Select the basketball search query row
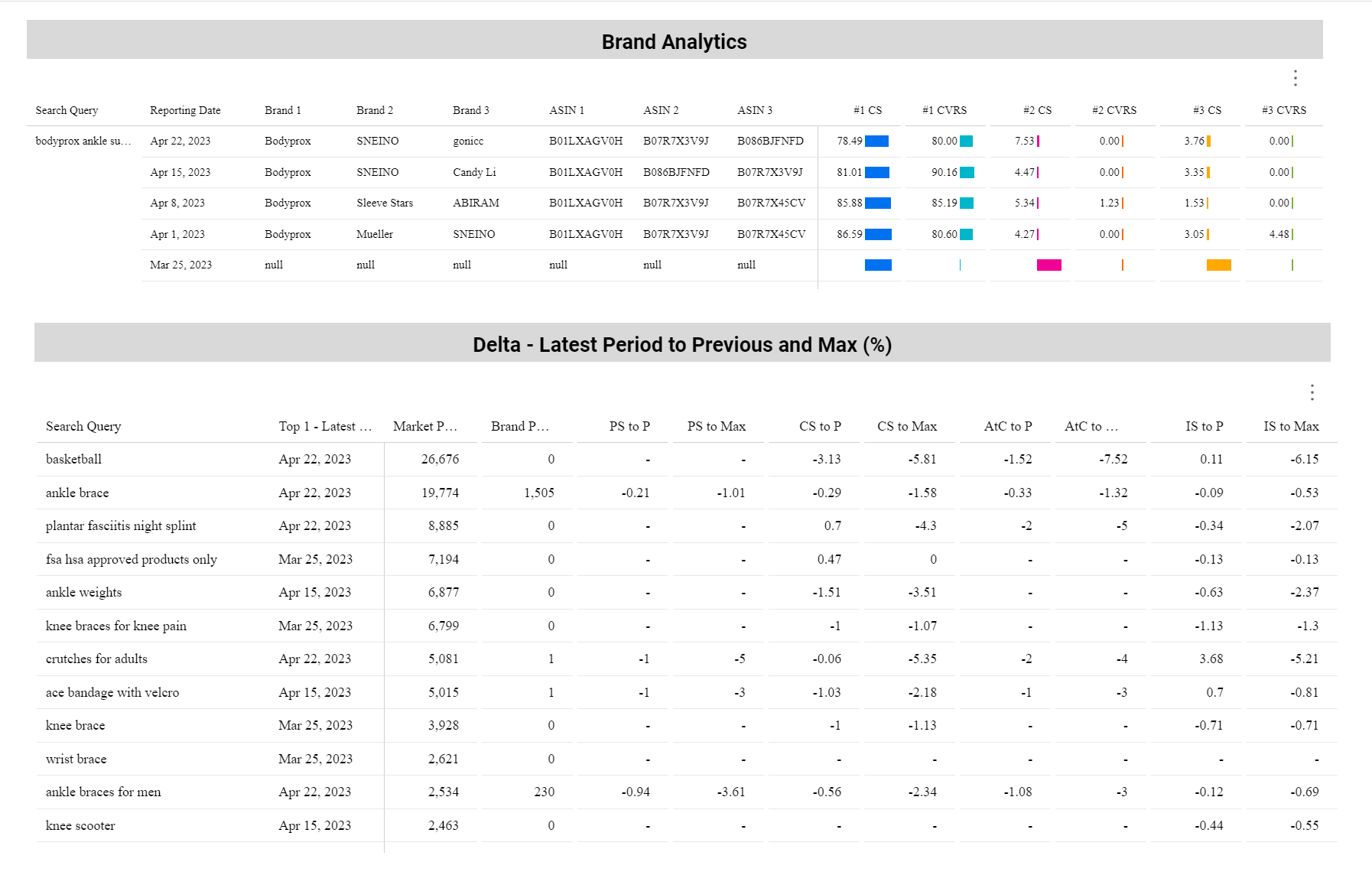This screenshot has width=1372, height=875. pyautogui.click(x=687, y=459)
